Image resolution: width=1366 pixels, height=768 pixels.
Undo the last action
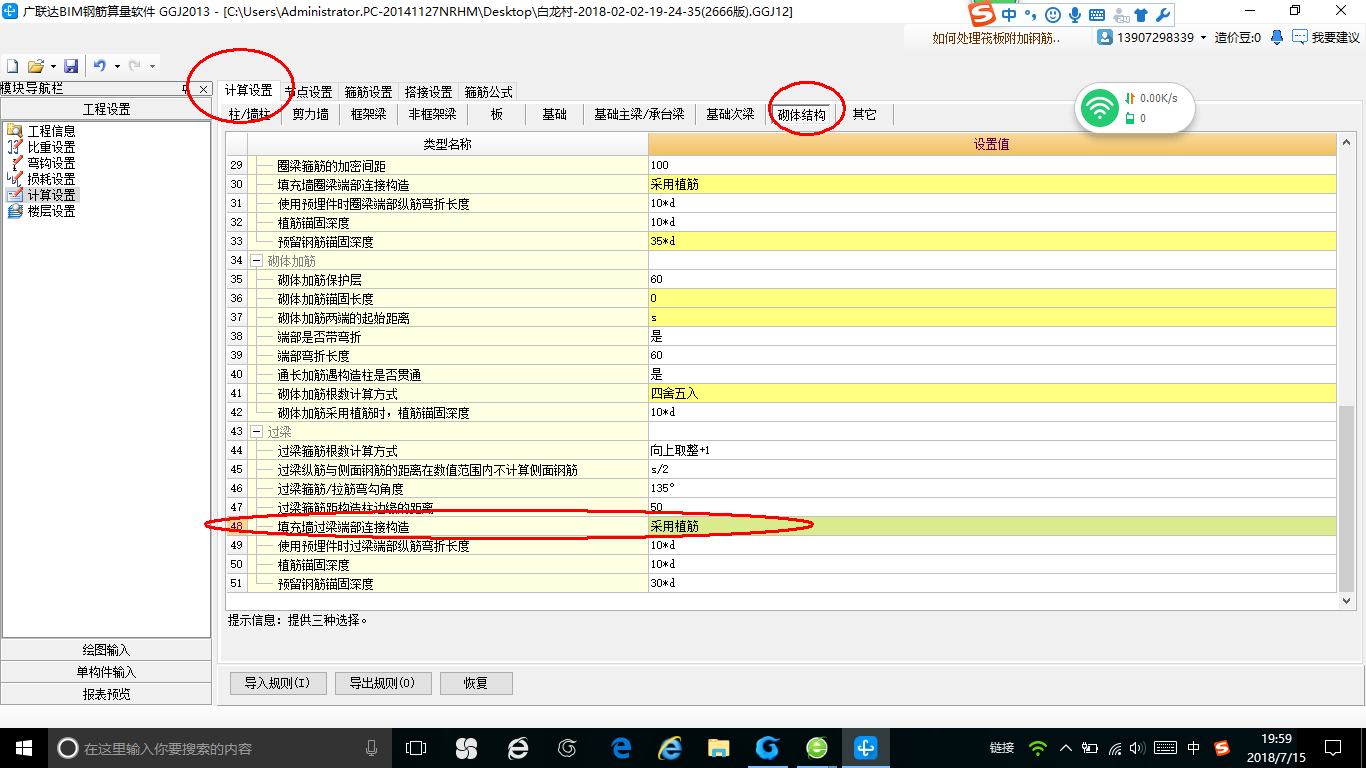[100, 66]
